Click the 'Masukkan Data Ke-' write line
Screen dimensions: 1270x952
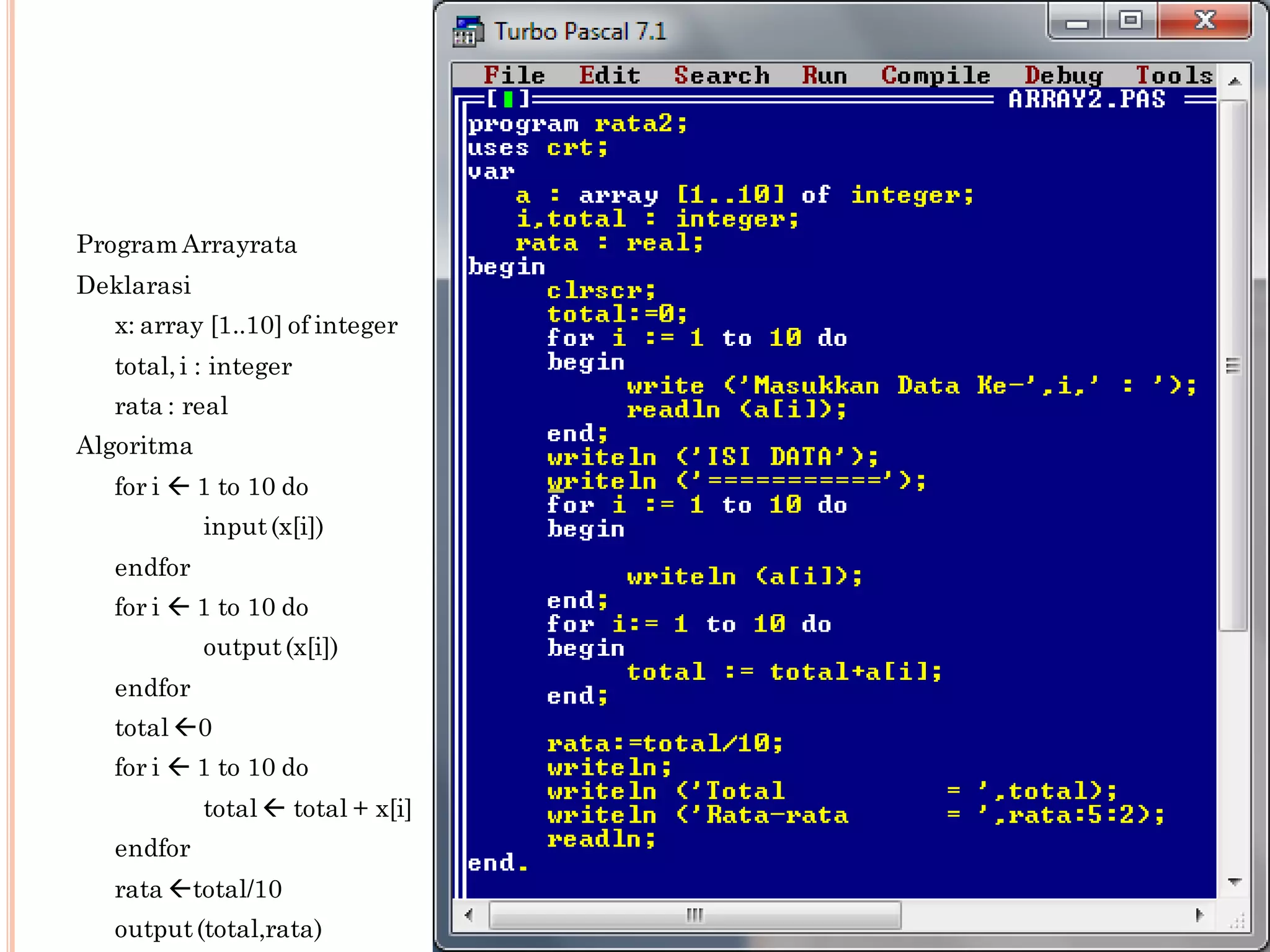tap(911, 386)
